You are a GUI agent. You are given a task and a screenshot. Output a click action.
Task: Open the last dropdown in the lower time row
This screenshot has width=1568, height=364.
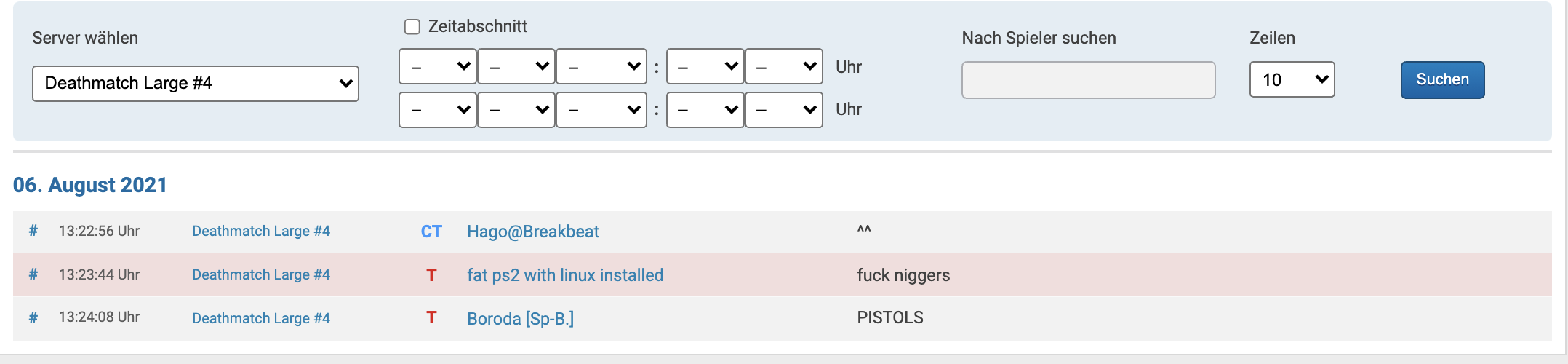(784, 110)
